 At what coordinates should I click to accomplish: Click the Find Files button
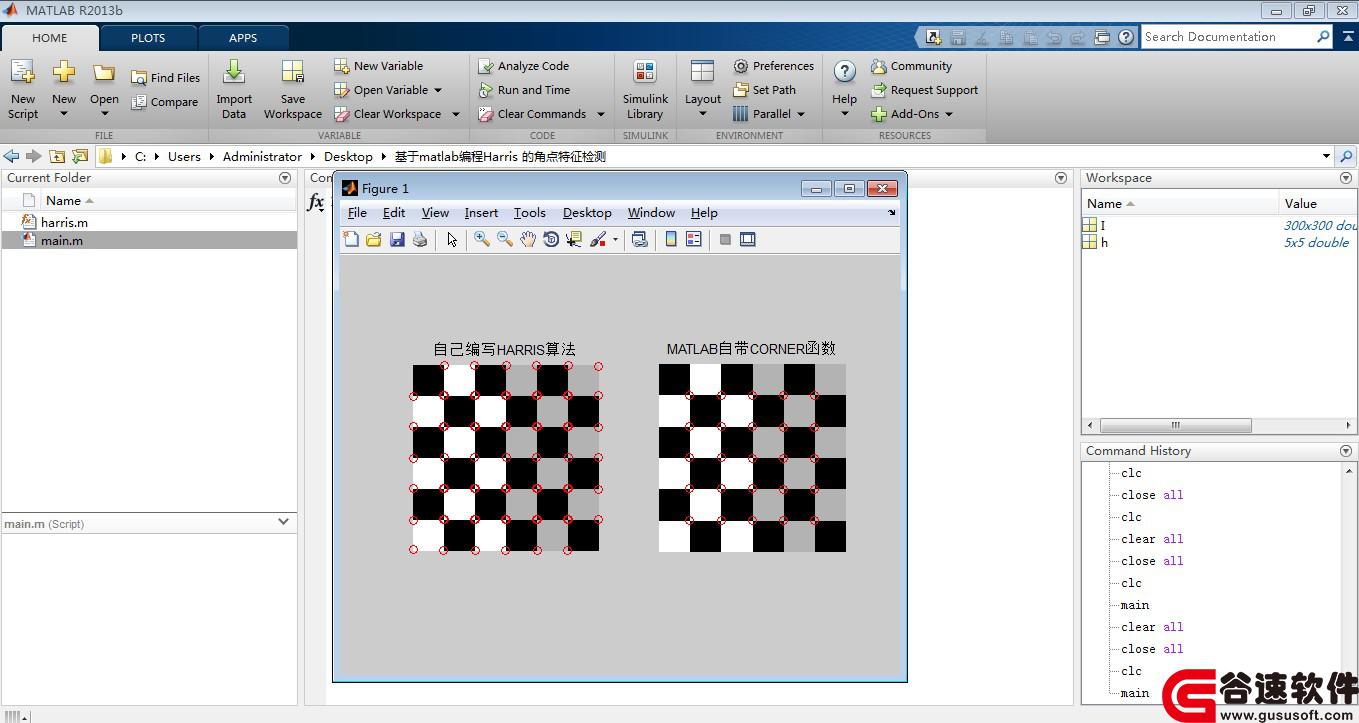pyautogui.click(x=165, y=77)
